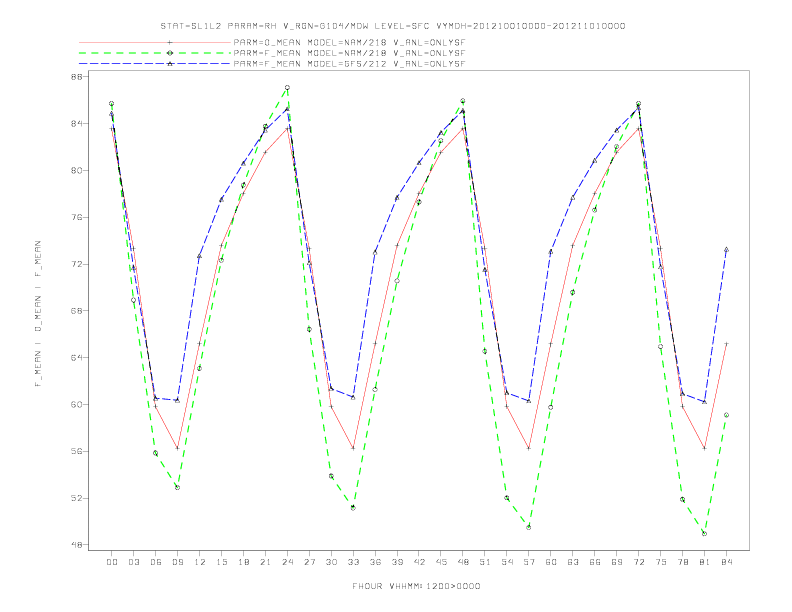Click x-axis forecast hour label 12
The width and height of the screenshot is (792, 612).
pyautogui.click(x=200, y=562)
